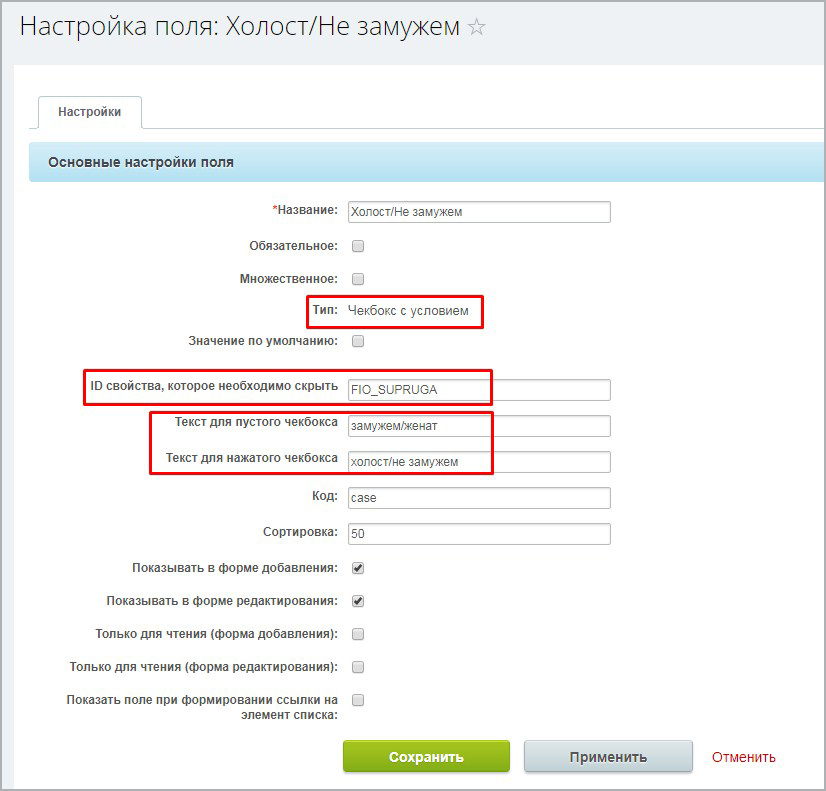Click the Название input field
The image size is (826, 791).
pyautogui.click(x=479, y=212)
